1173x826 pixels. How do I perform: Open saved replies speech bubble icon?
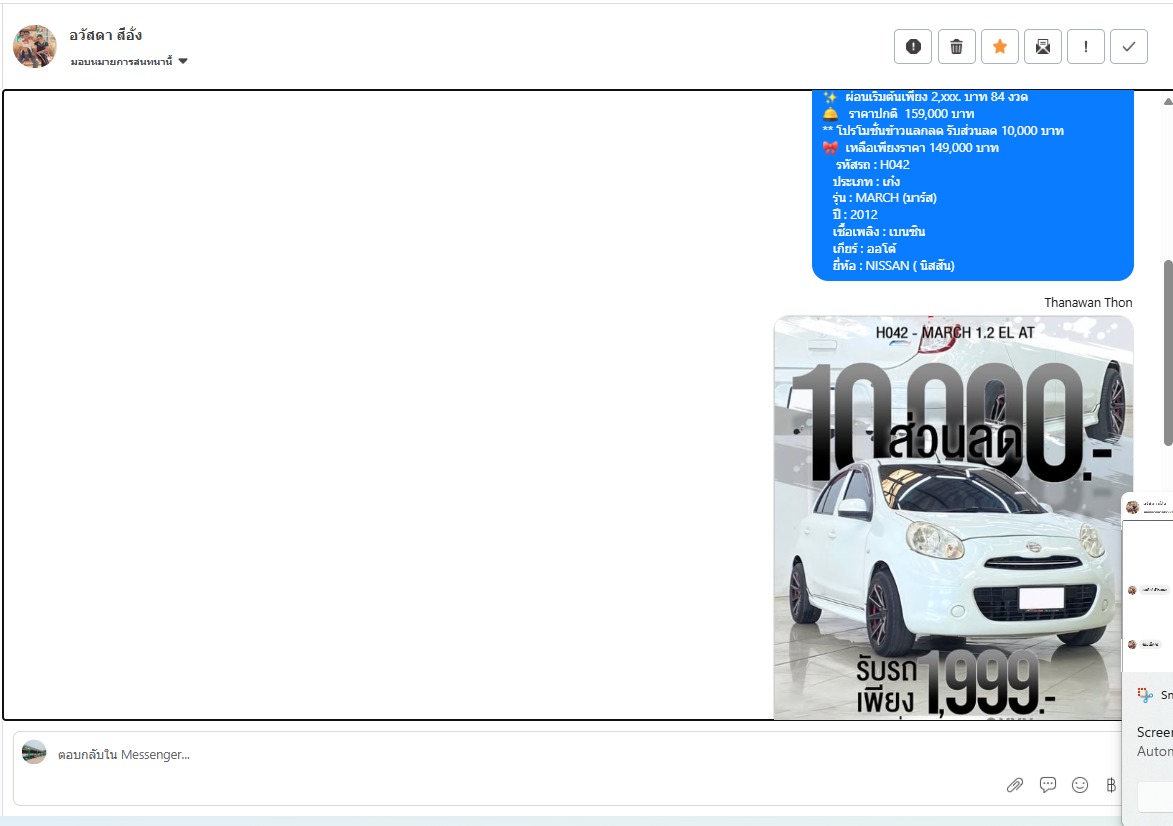(1048, 785)
